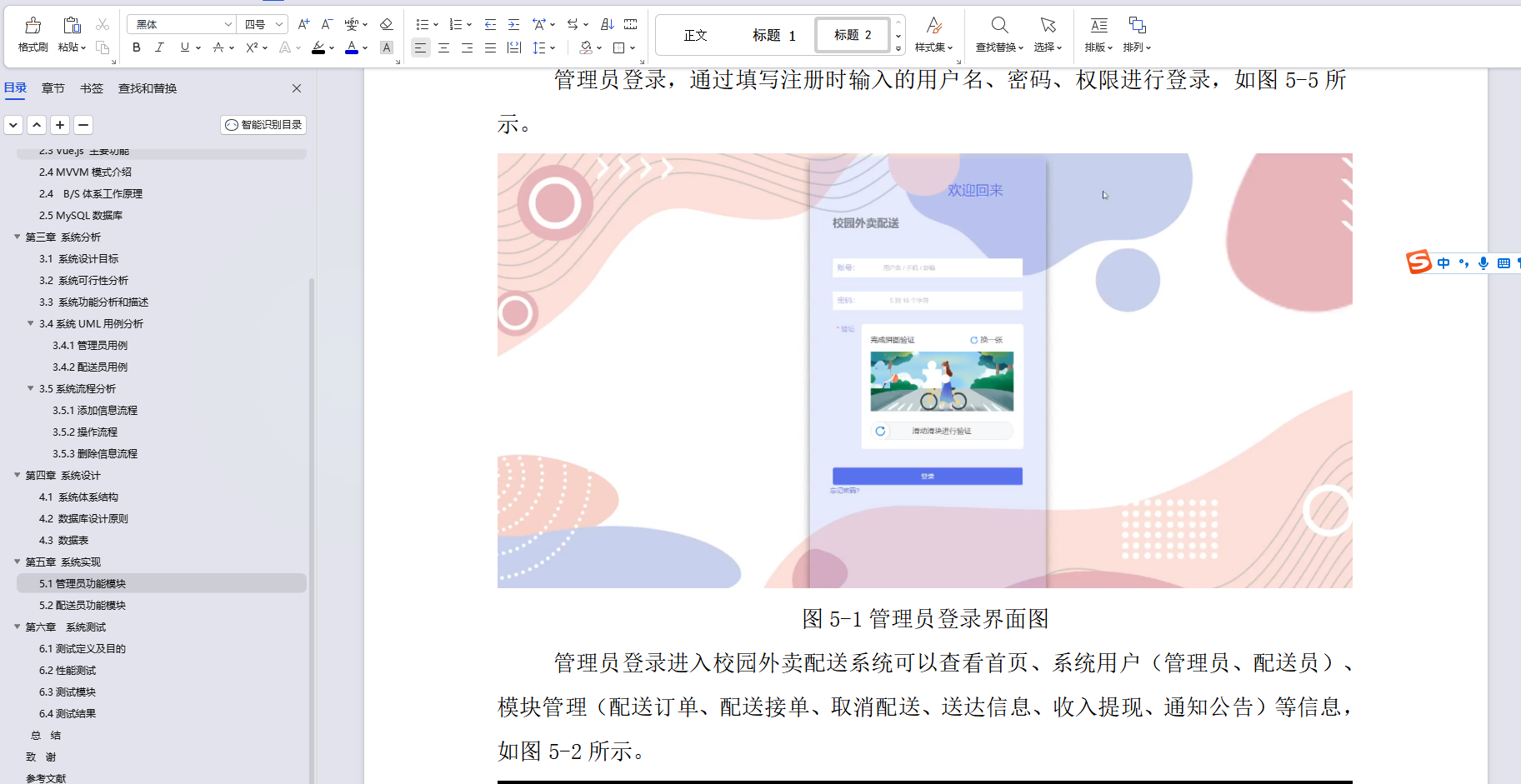Expand the styles gallery more arrow
The height and width of the screenshot is (784, 1521).
[898, 48]
